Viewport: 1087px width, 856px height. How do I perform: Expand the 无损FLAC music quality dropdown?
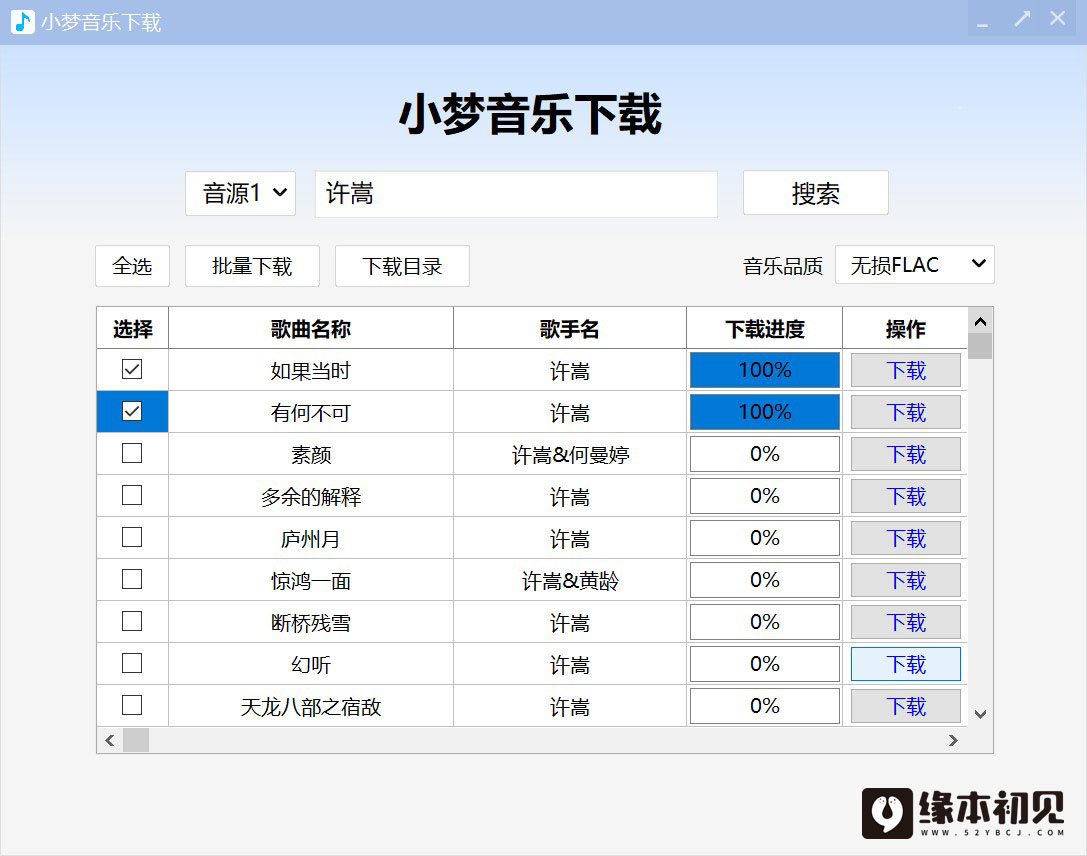914,265
